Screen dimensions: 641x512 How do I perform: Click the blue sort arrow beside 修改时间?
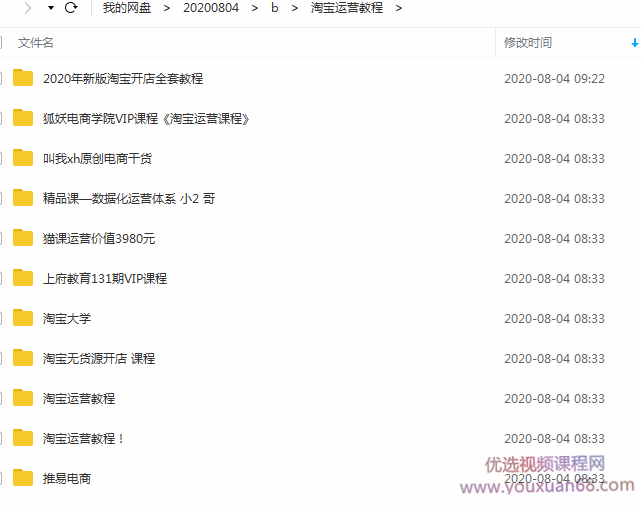[634, 43]
